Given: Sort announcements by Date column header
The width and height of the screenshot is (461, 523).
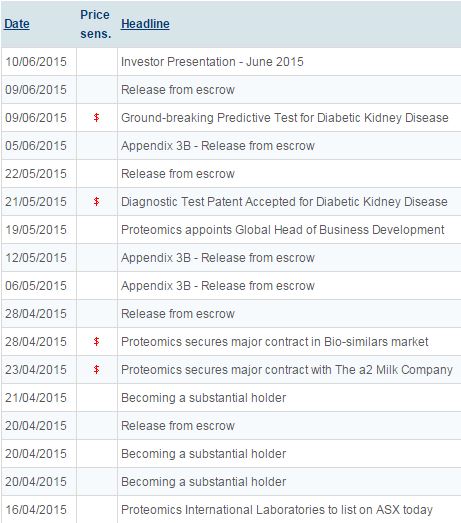Looking at the screenshot, I should 17,24.
